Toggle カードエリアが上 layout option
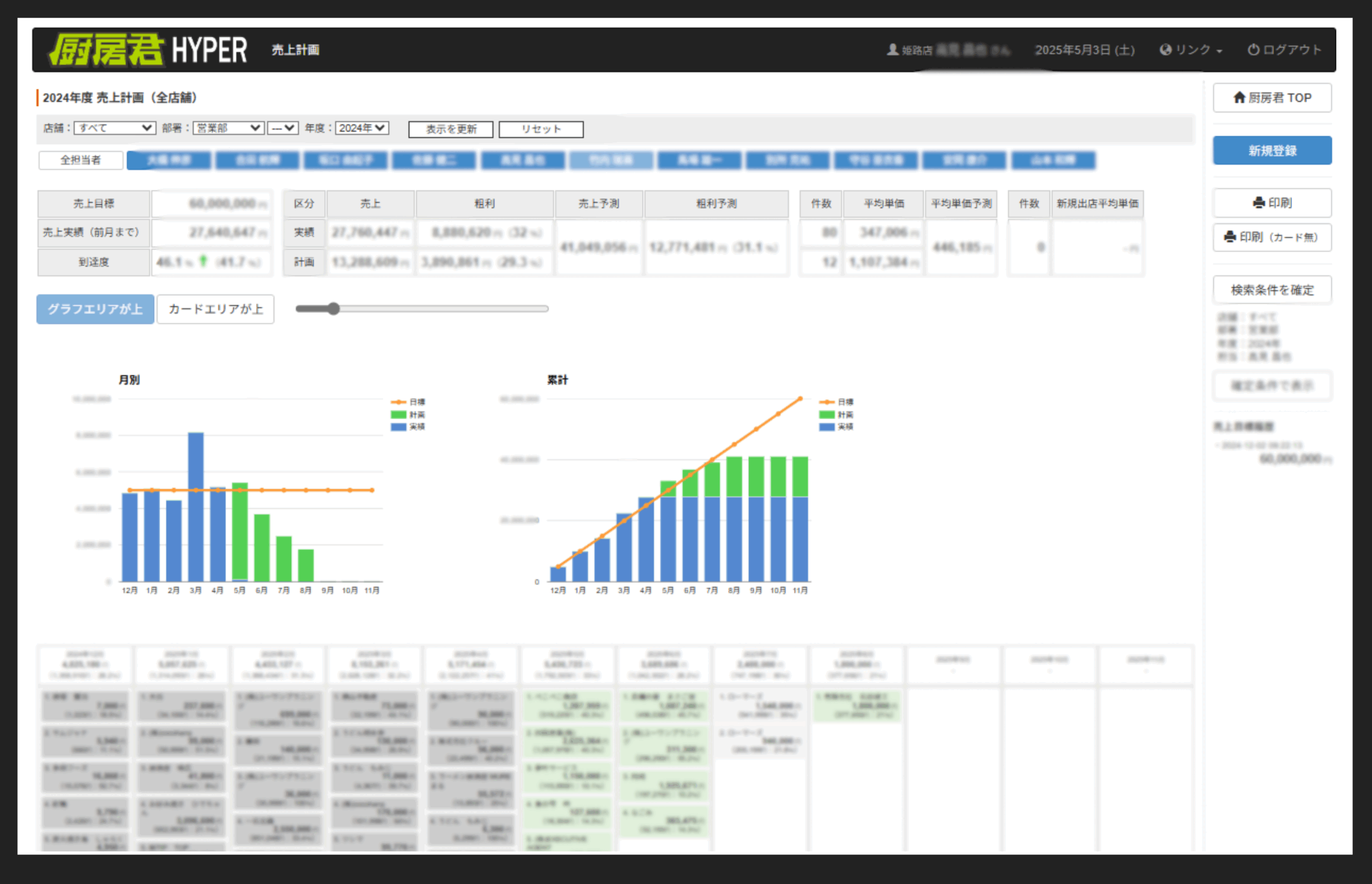1372x884 pixels. (215, 309)
